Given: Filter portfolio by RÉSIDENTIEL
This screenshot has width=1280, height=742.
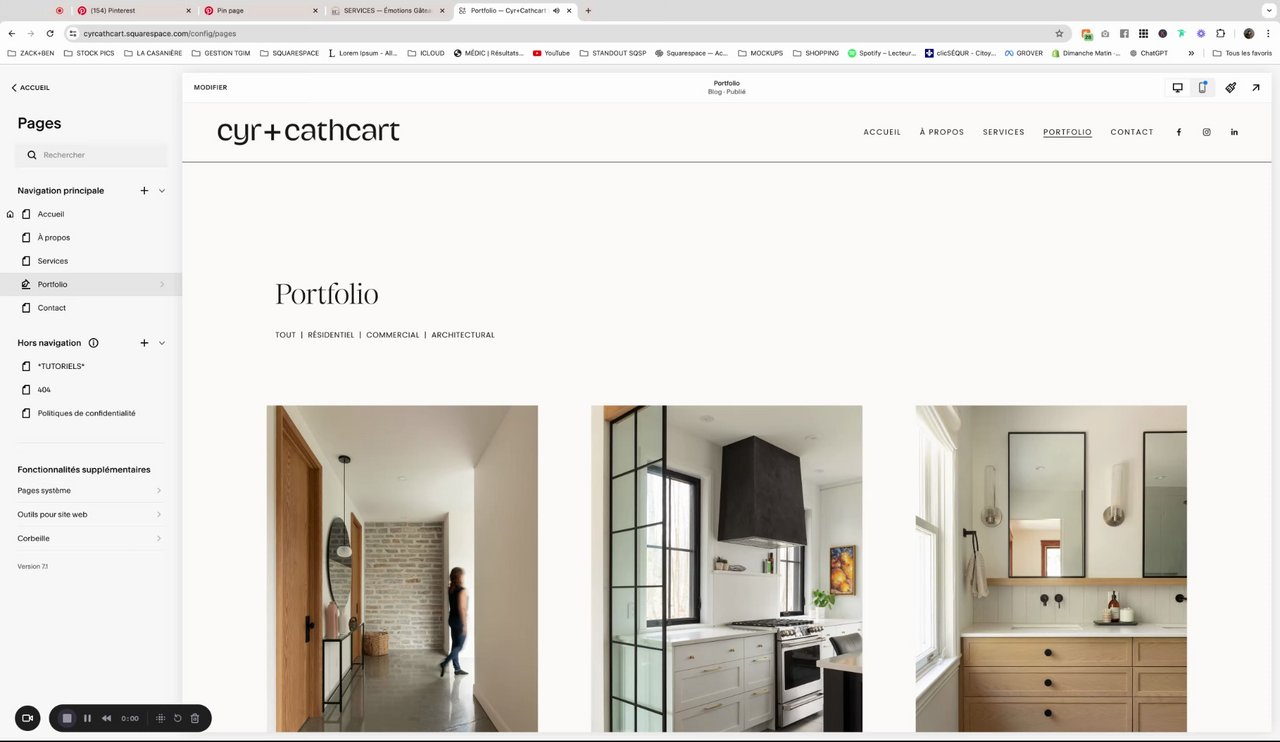Looking at the screenshot, I should tap(331, 335).
